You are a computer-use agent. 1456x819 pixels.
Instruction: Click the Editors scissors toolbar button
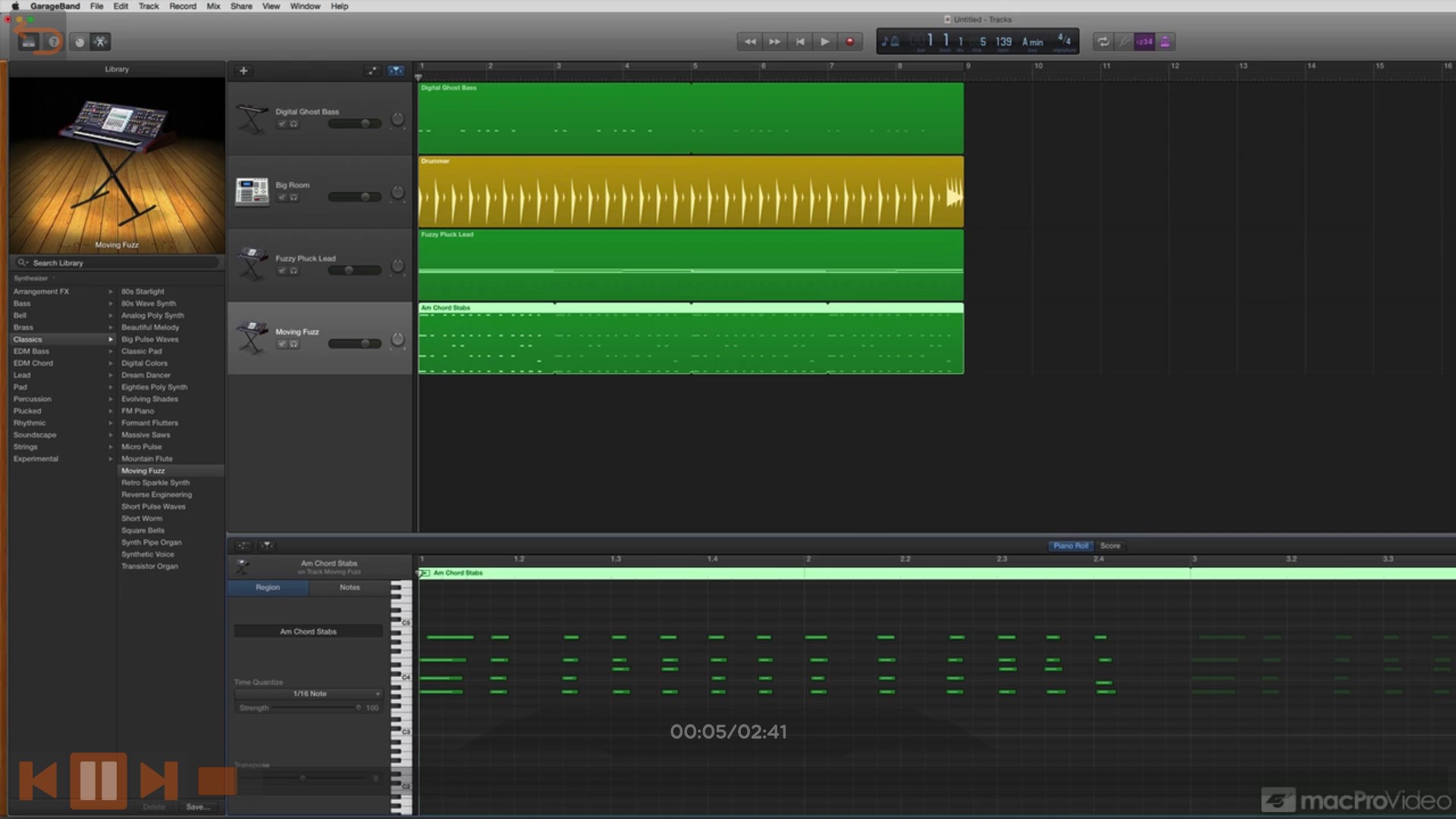pos(100,42)
